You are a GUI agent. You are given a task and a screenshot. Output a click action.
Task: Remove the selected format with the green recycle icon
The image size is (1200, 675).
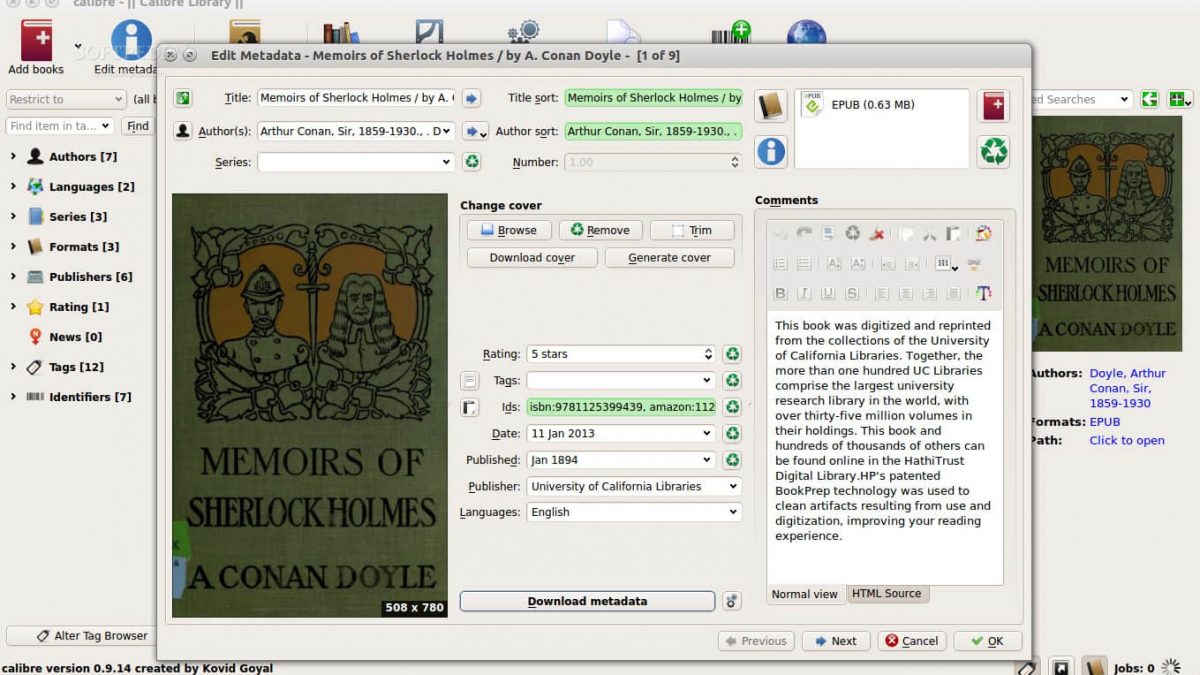(994, 151)
